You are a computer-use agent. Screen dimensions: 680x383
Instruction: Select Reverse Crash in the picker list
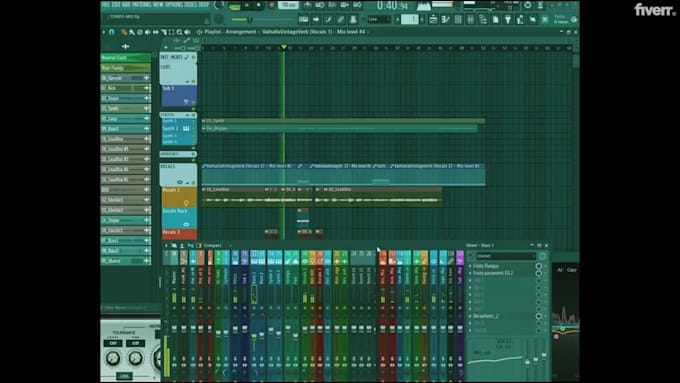[x=126, y=58]
